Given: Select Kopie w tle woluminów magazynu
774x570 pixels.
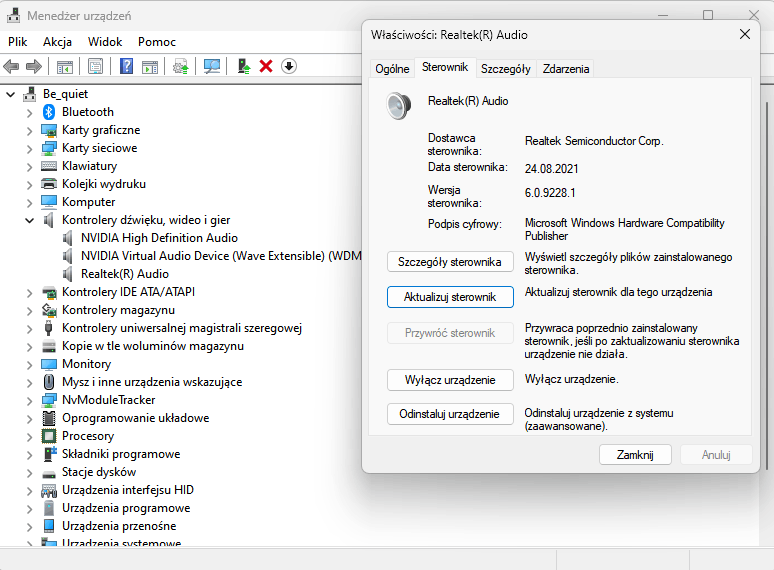Looking at the screenshot, I should [153, 346].
